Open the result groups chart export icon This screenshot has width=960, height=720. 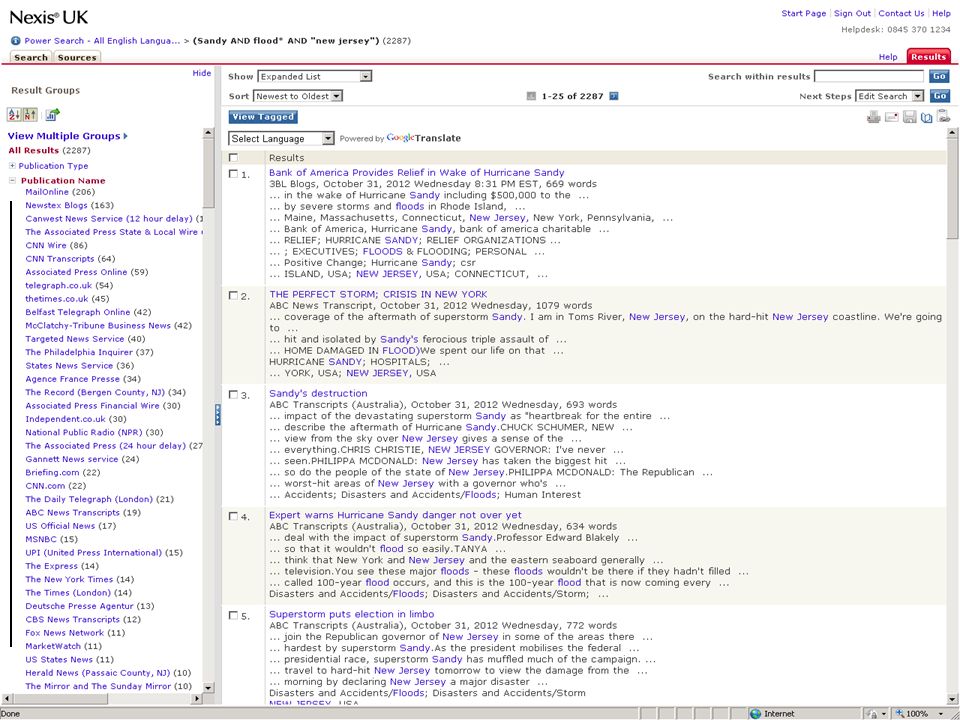53,114
